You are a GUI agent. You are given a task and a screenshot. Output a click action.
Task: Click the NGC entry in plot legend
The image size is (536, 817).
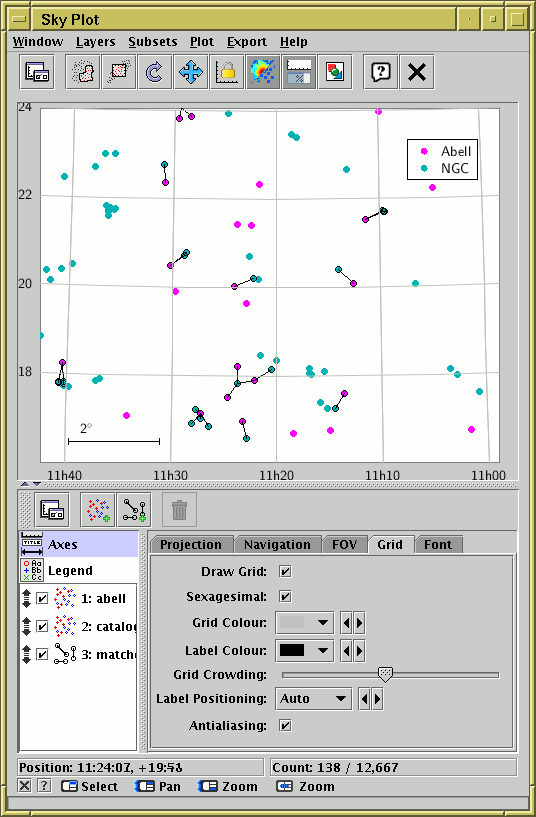pyautogui.click(x=445, y=168)
